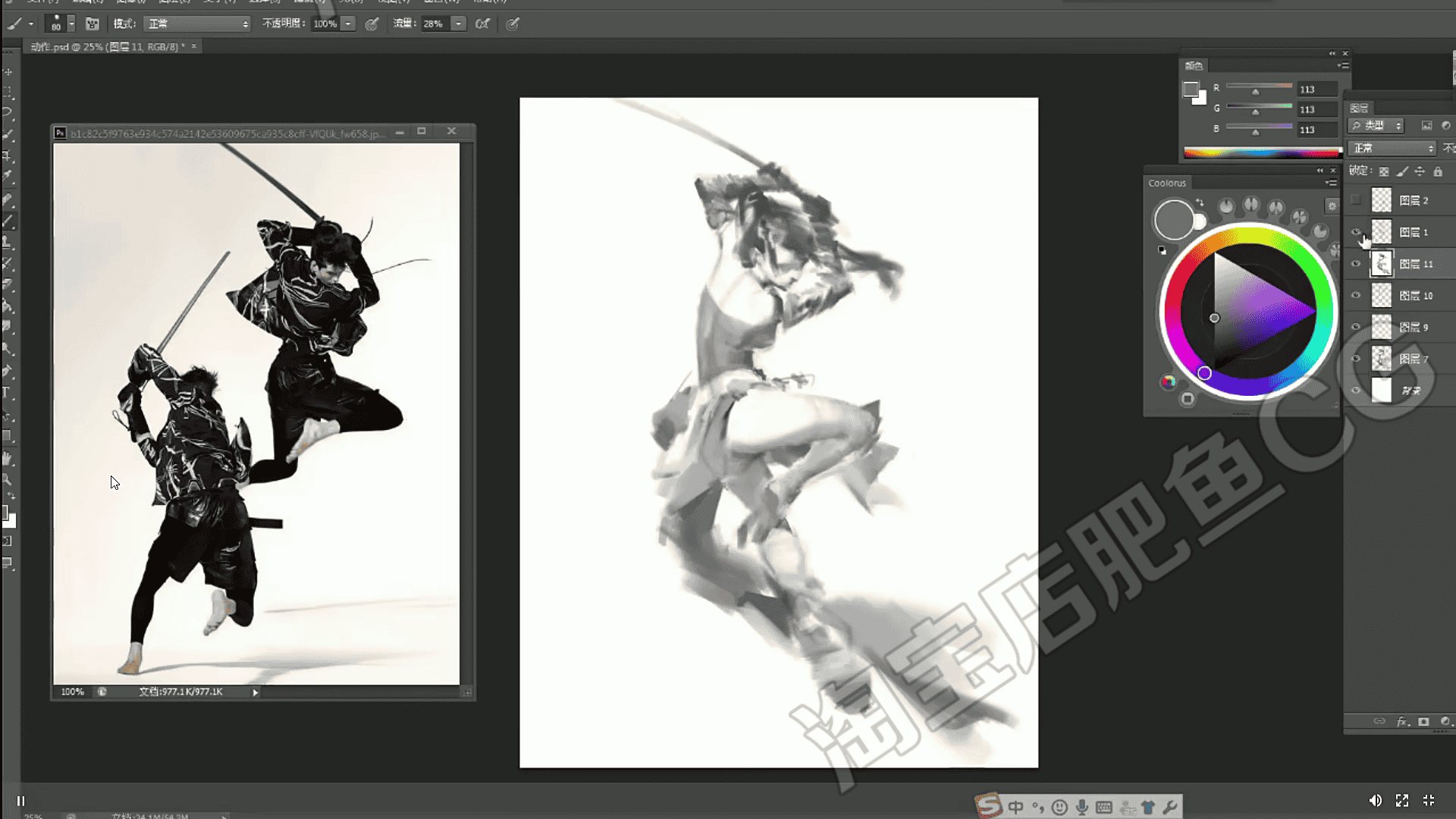The height and width of the screenshot is (819, 1456).
Task: Open the brush panel toggle icon
Action: click(x=93, y=24)
